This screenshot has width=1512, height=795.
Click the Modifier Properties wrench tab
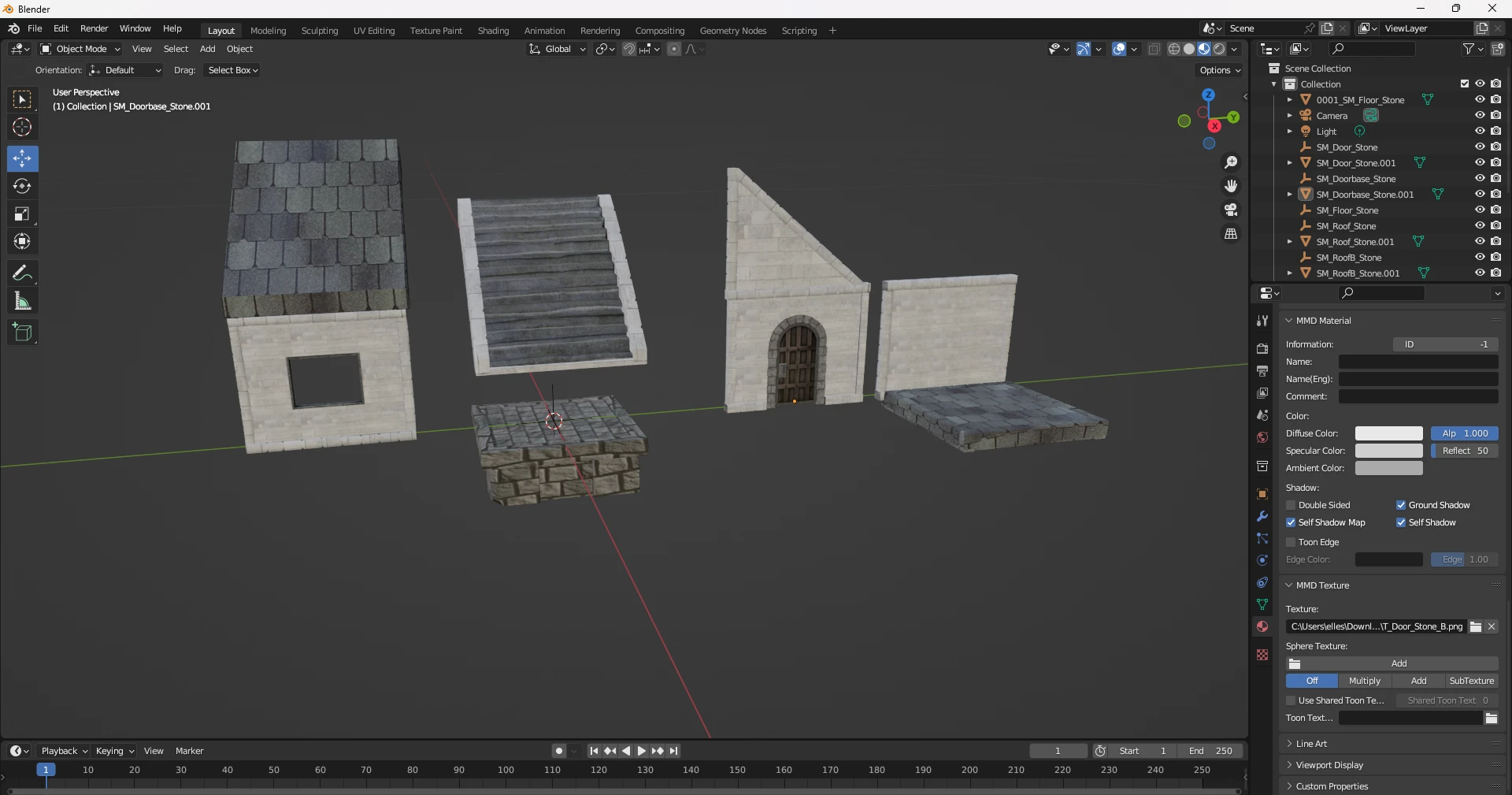[1262, 516]
